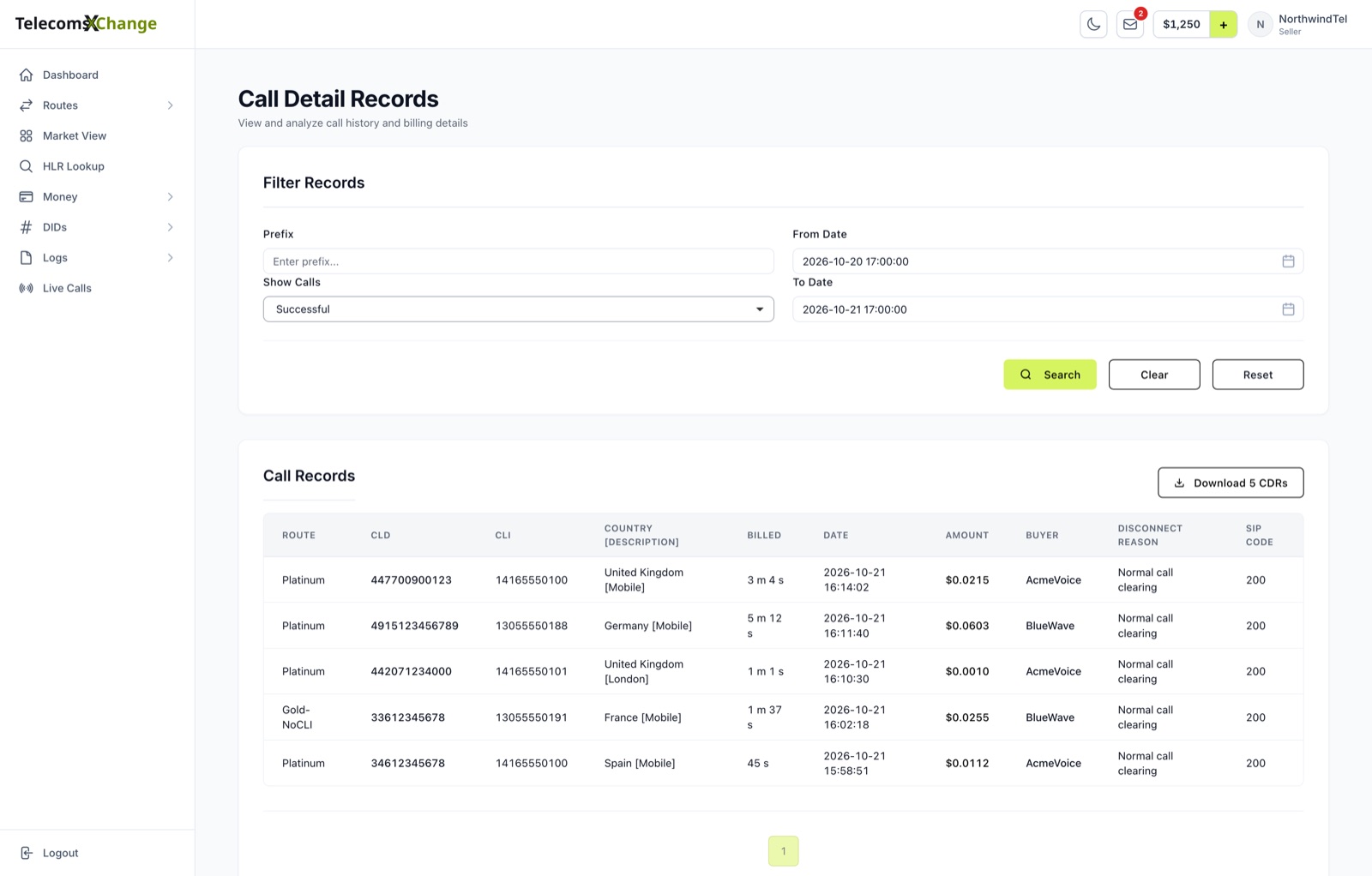Select the Logs menu label
This screenshot has height=876, width=1372.
[x=55, y=257]
